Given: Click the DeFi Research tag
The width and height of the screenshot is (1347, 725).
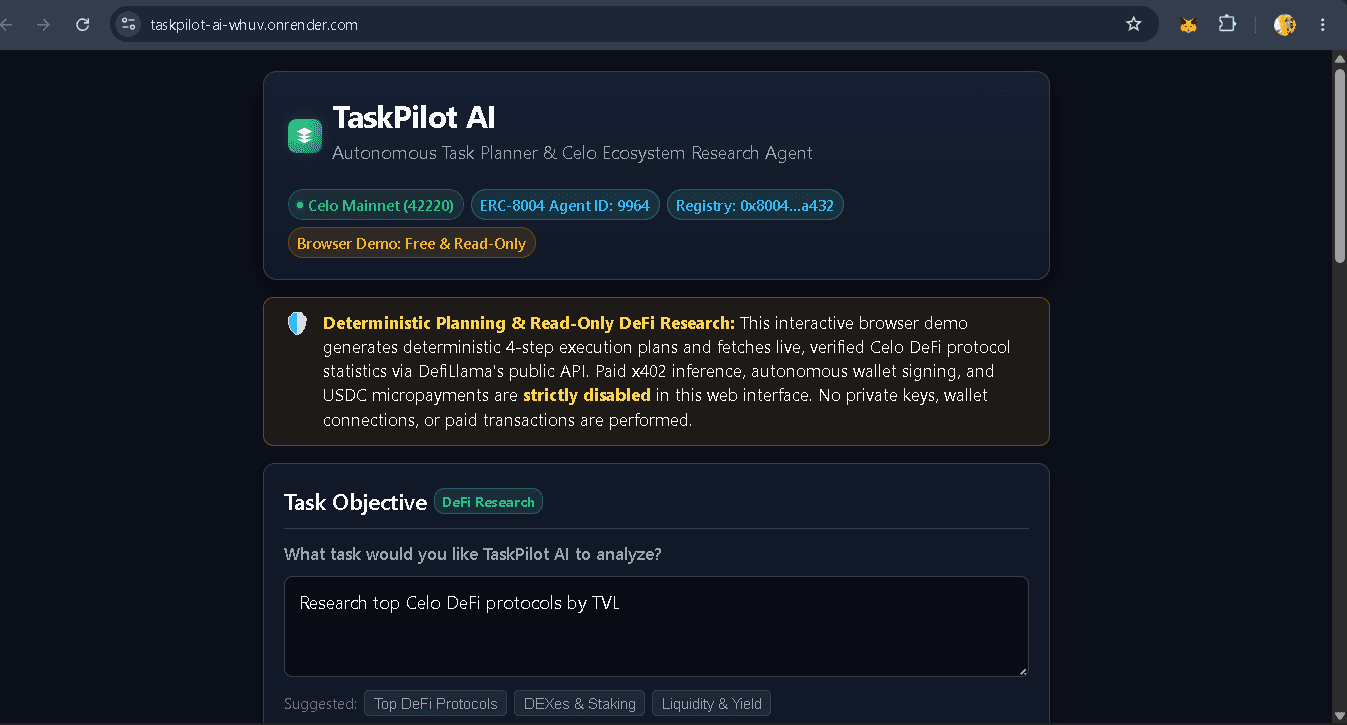Looking at the screenshot, I should (x=488, y=502).
